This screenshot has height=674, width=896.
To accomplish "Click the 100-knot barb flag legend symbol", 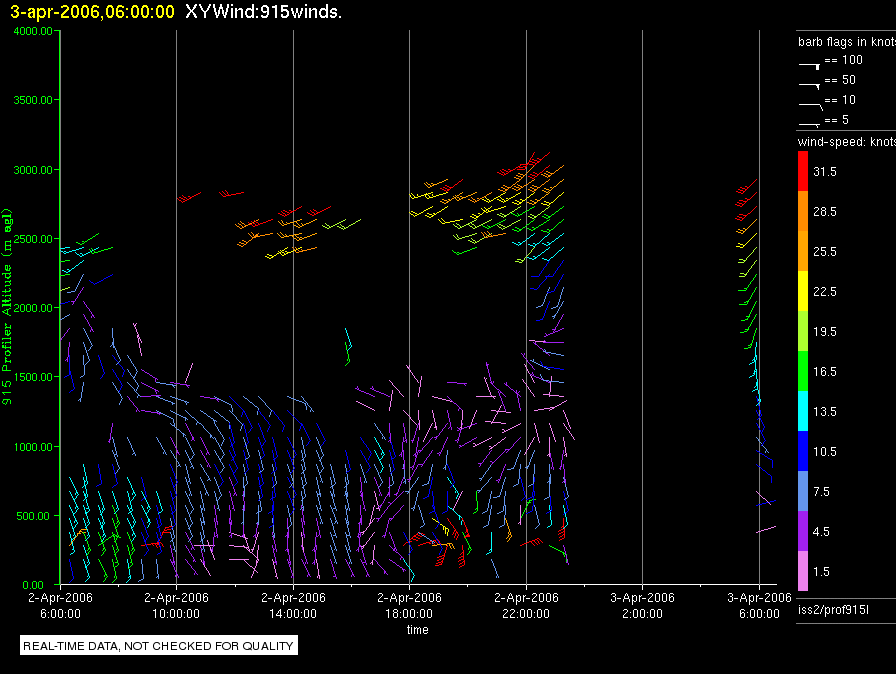I will coord(809,66).
